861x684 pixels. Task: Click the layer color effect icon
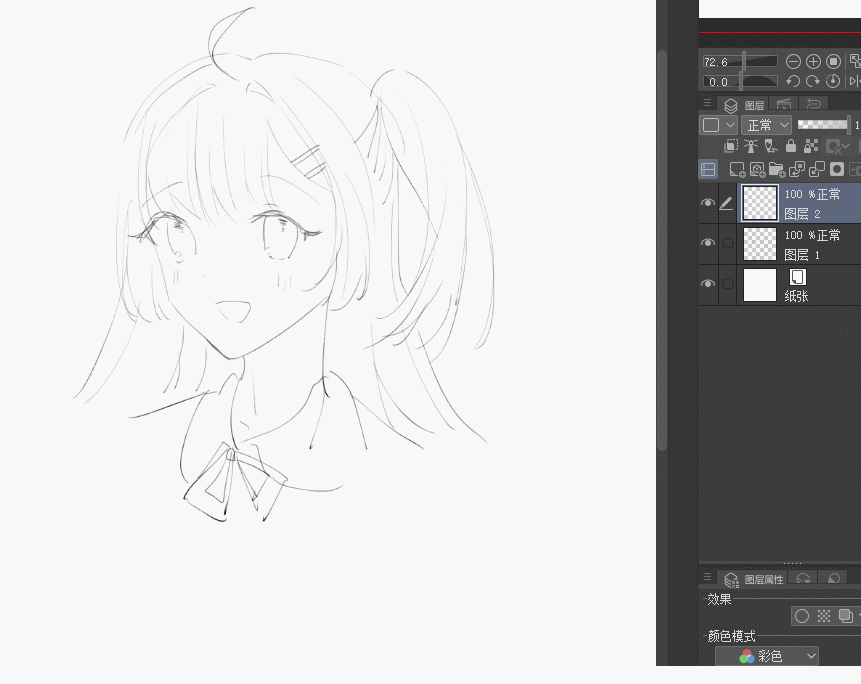click(x=846, y=616)
